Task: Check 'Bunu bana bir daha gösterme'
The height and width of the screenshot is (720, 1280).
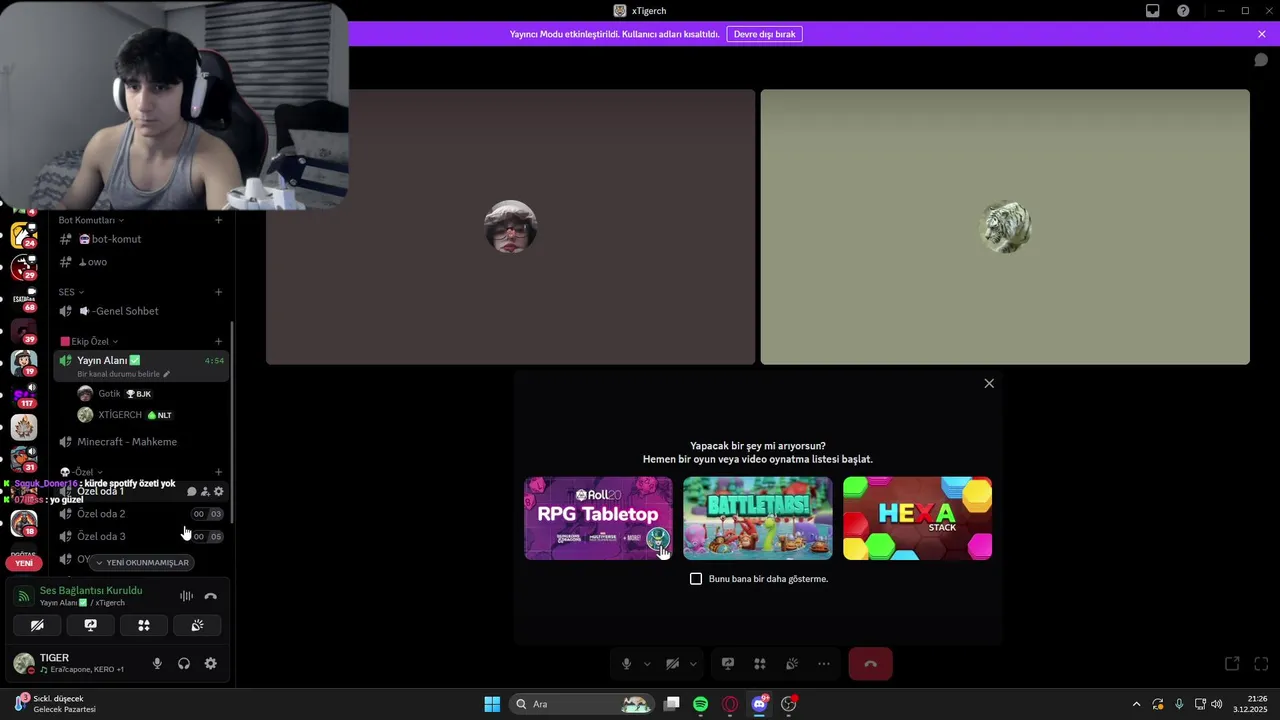Action: (696, 579)
